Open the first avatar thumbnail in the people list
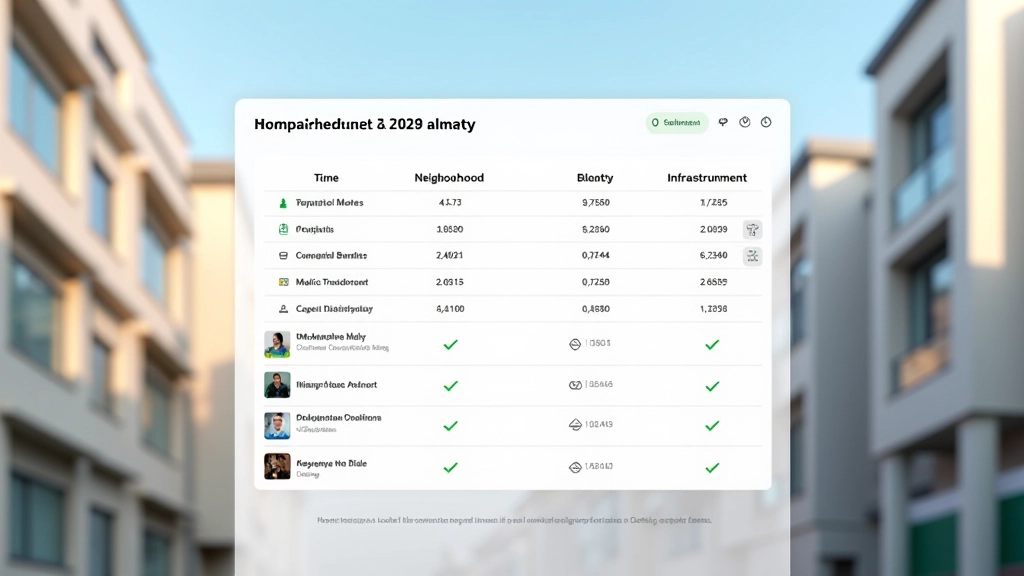Screen dimensions: 1024x576 tap(277, 344)
